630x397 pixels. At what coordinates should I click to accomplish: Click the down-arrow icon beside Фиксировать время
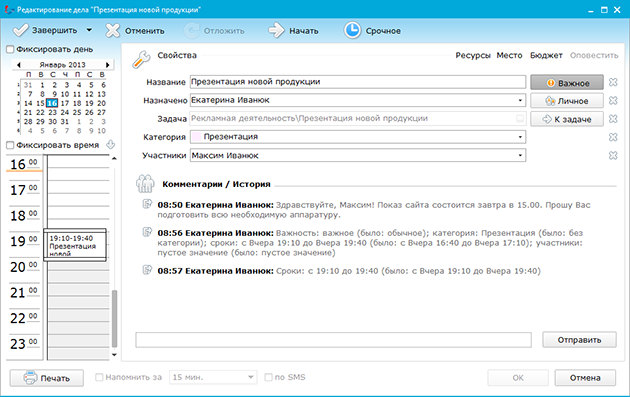point(110,145)
